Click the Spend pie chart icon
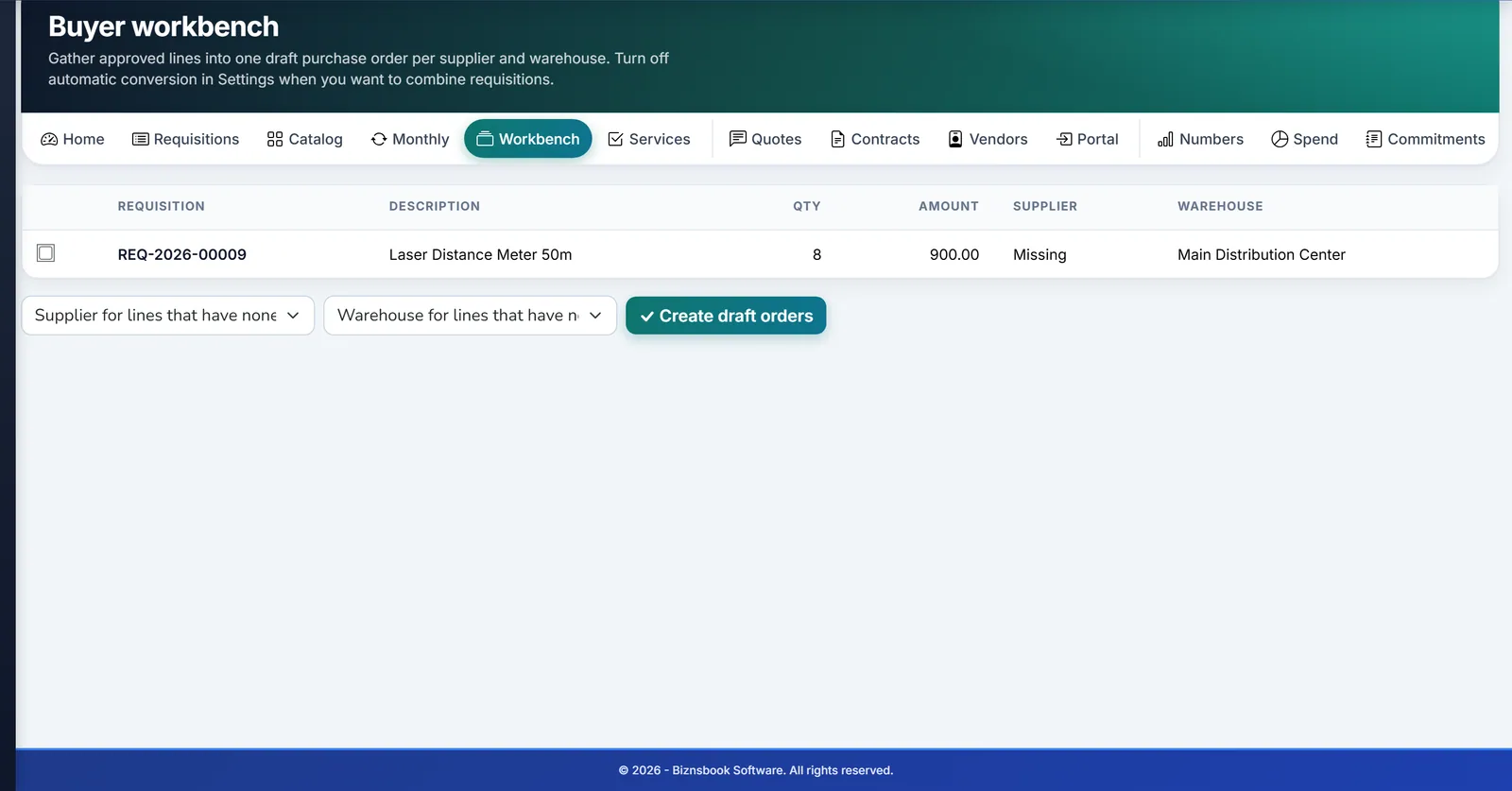 tap(1280, 139)
